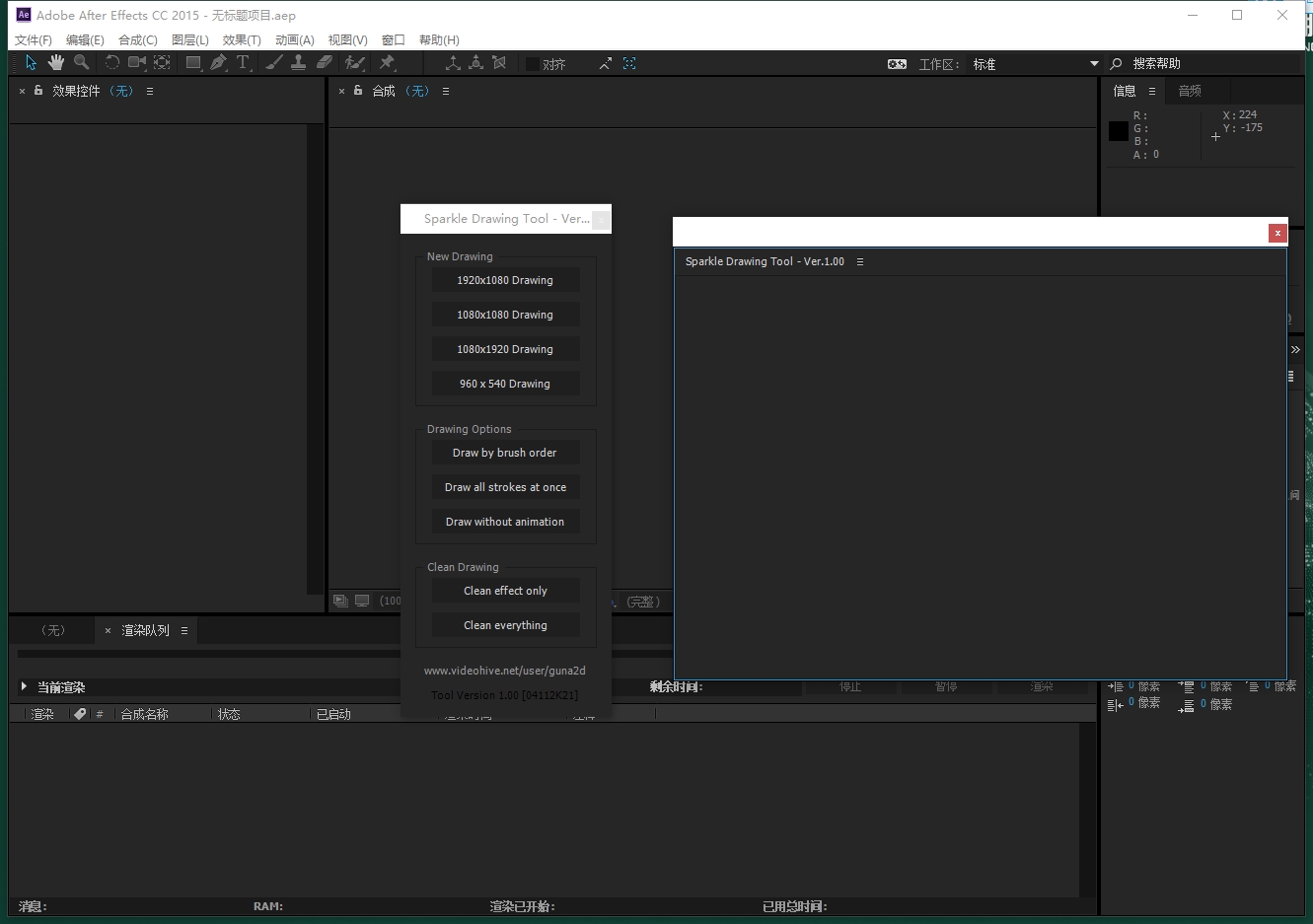Viewport: 1313px width, 924px height.
Task: Click the 960 x 540 Drawing button
Action: (x=505, y=384)
